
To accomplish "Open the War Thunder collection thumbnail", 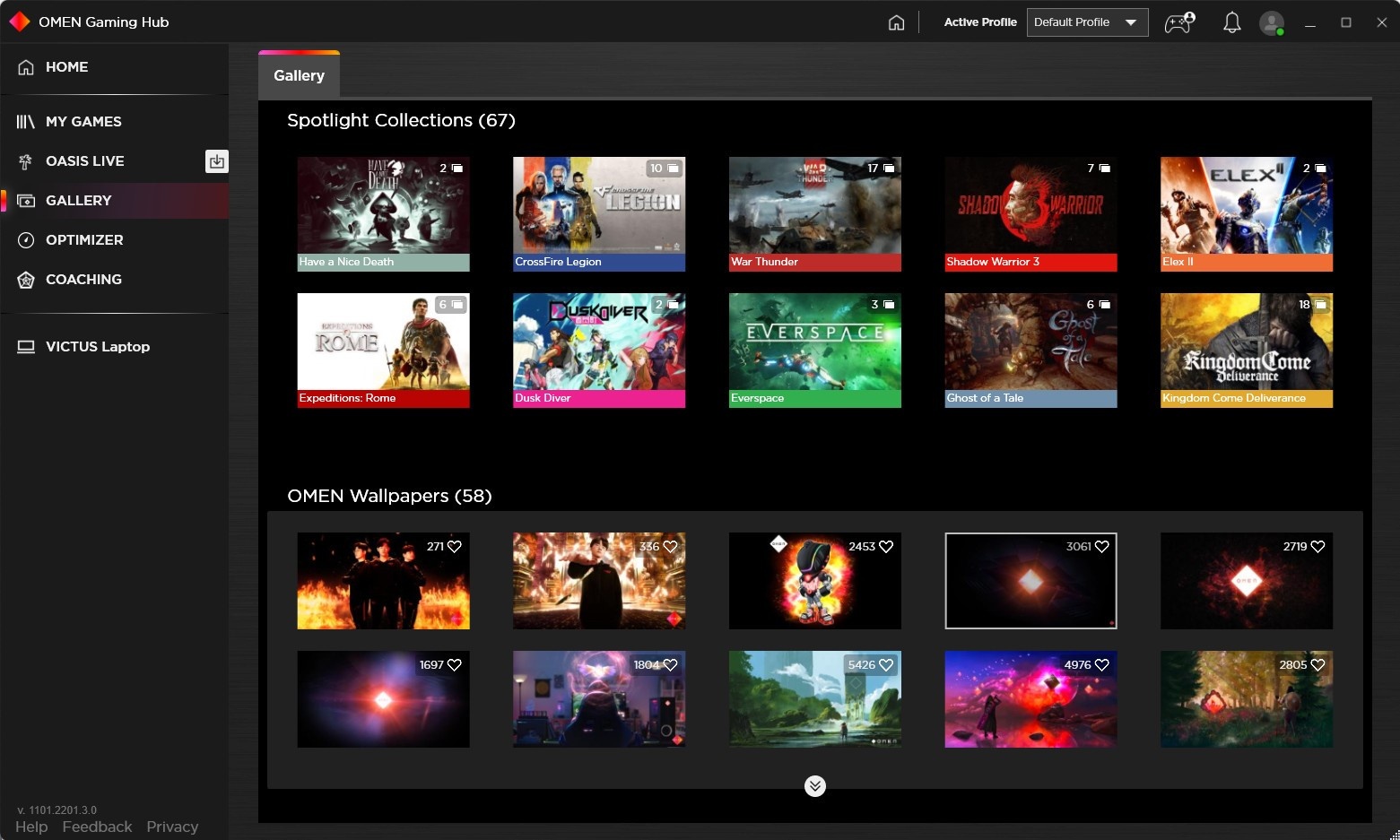I will click(x=814, y=213).
